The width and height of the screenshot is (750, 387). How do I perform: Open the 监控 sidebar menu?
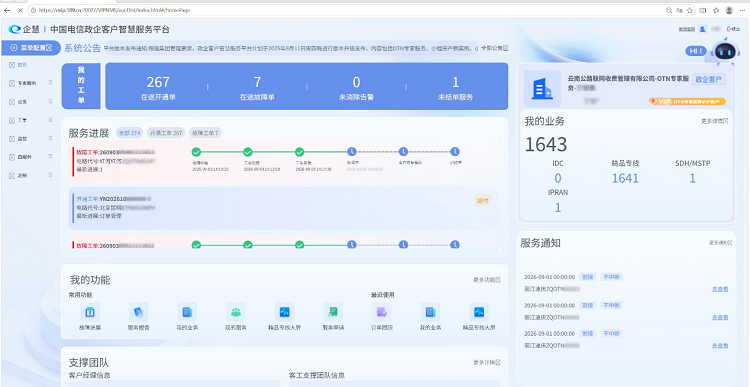22,139
